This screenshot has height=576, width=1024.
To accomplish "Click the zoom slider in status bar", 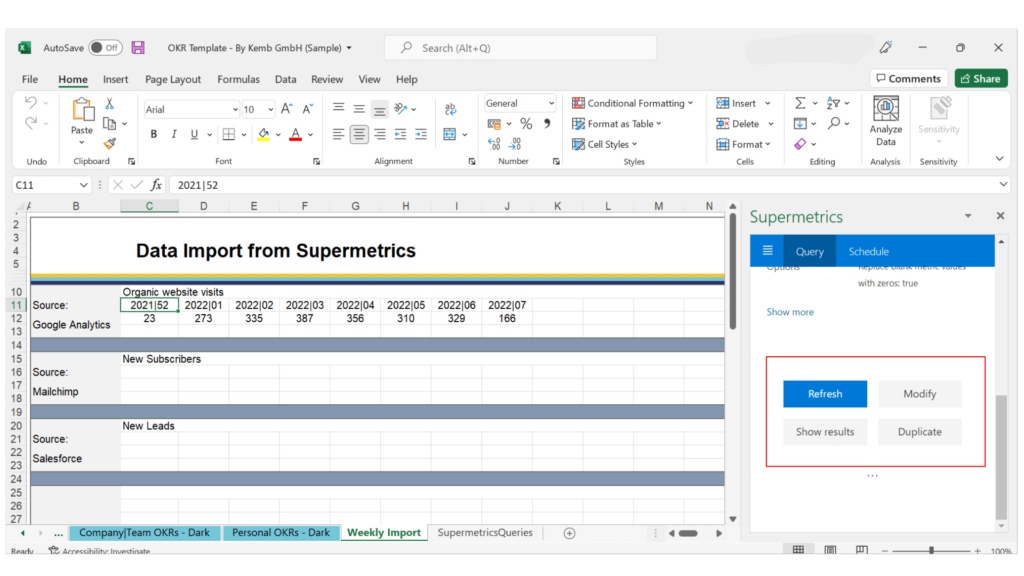I will point(931,551).
